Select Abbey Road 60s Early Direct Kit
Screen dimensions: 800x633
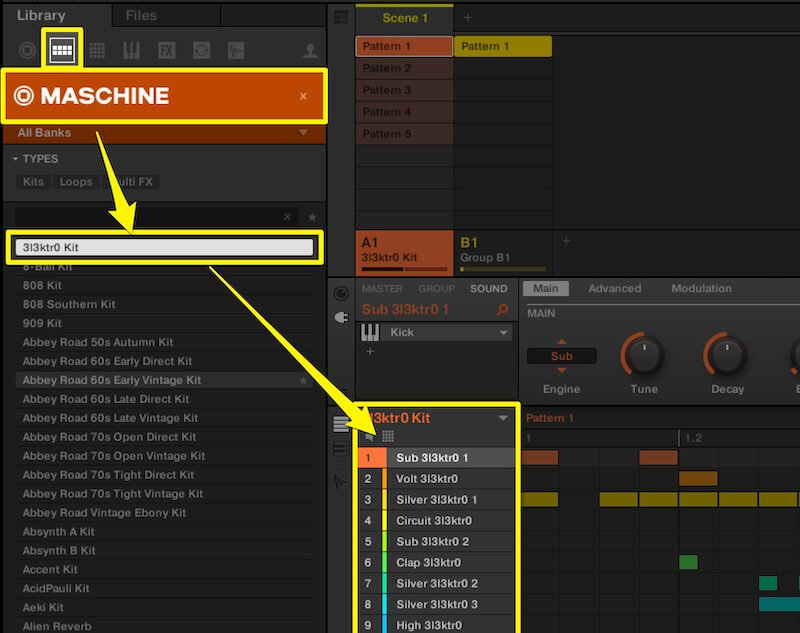tap(164, 361)
